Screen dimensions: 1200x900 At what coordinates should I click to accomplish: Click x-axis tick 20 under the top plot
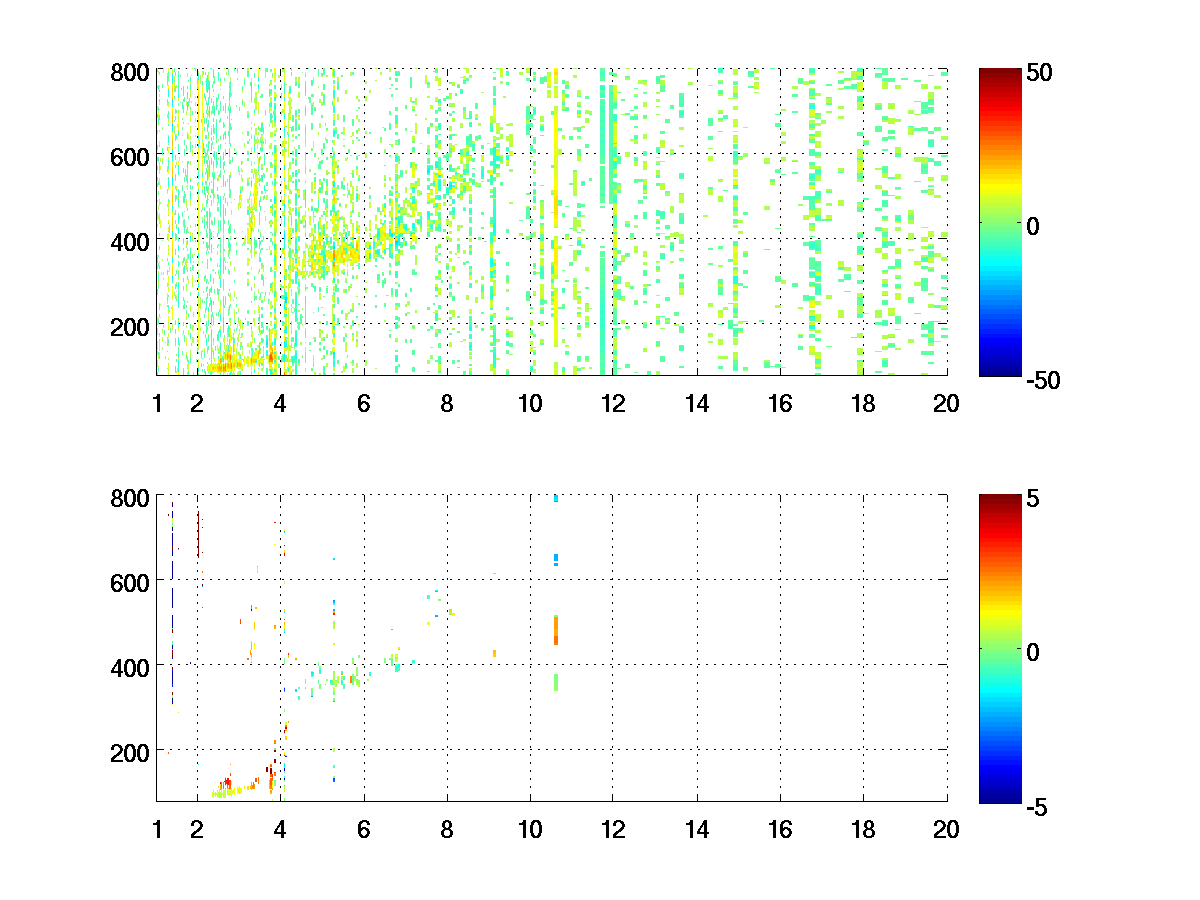click(946, 404)
